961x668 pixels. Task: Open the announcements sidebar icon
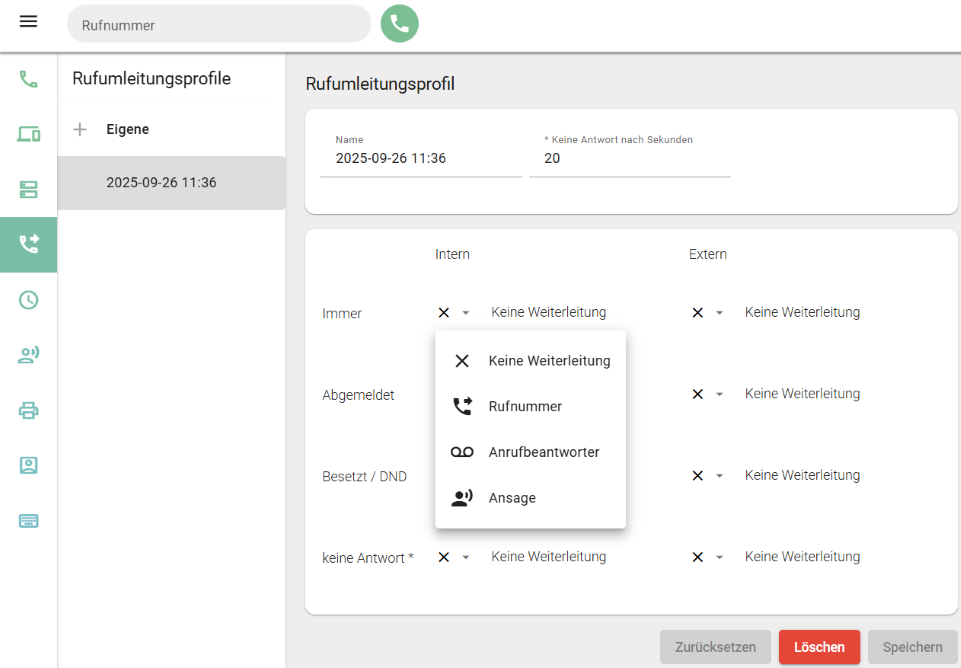point(28,355)
